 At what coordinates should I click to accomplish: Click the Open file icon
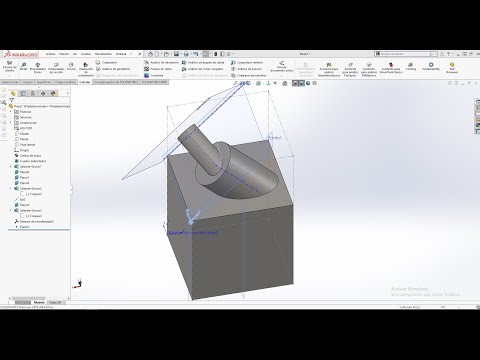coord(166,54)
